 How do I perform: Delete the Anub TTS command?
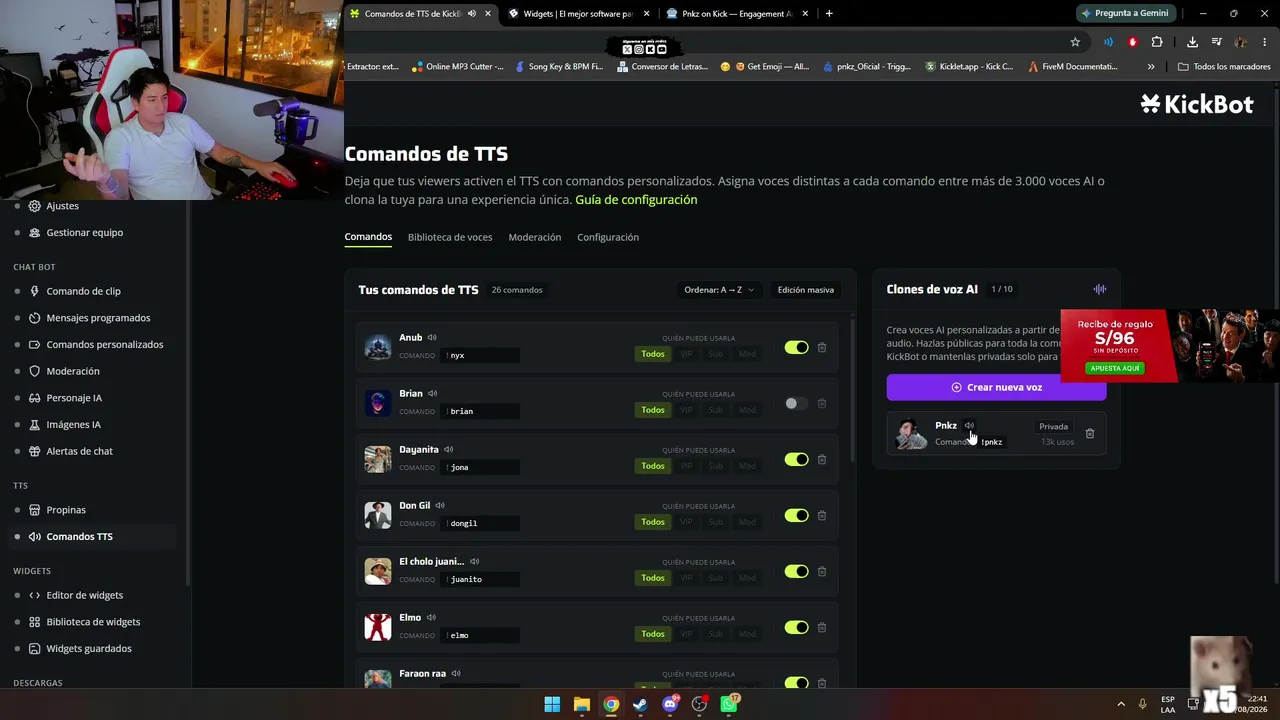pos(822,347)
